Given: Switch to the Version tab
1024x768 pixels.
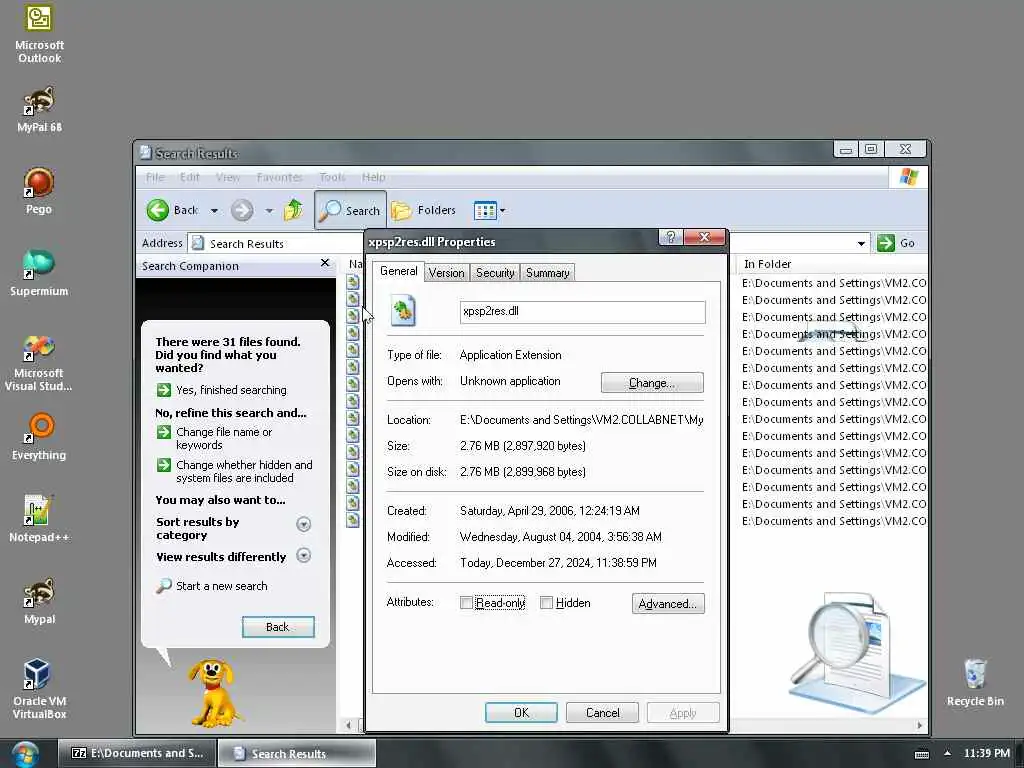Looking at the screenshot, I should pyautogui.click(x=447, y=273).
